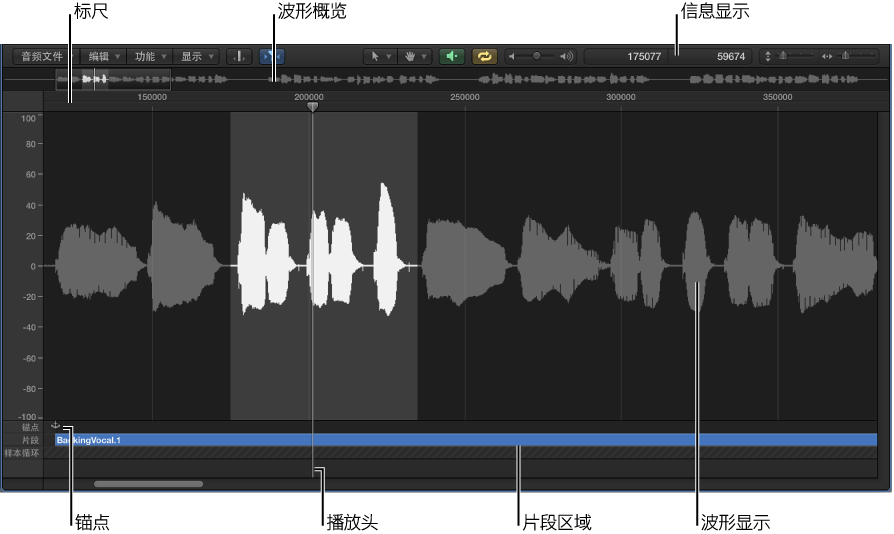Viewport: 894px width, 534px height.
Task: Click the 锚点 row label
Action: tap(31, 427)
